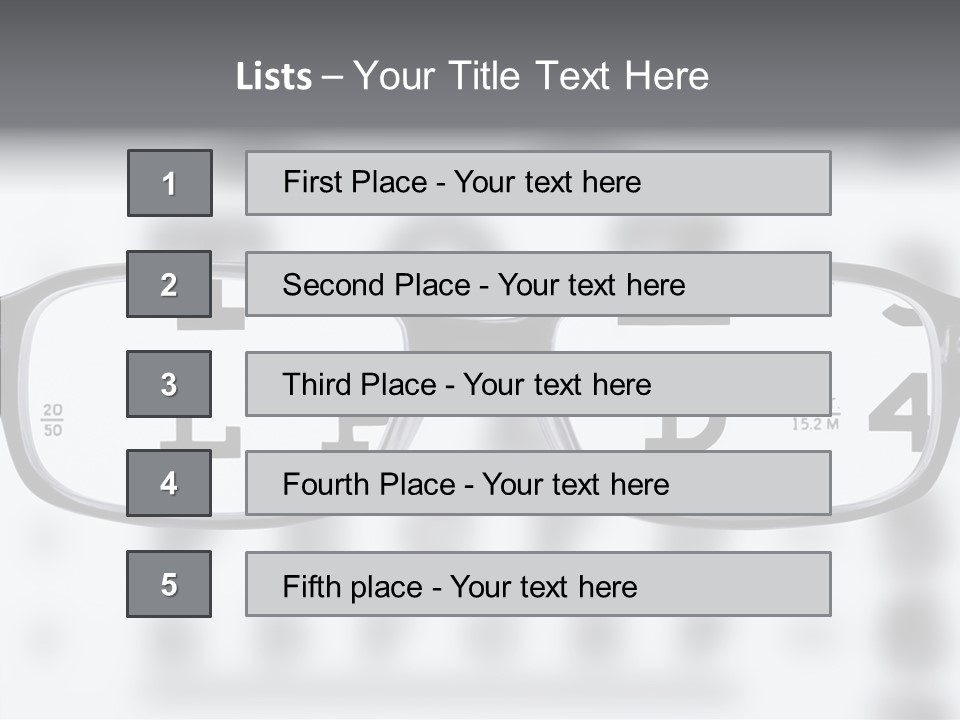Click the bold word Lists in title
960x720 pixels.
coord(274,77)
